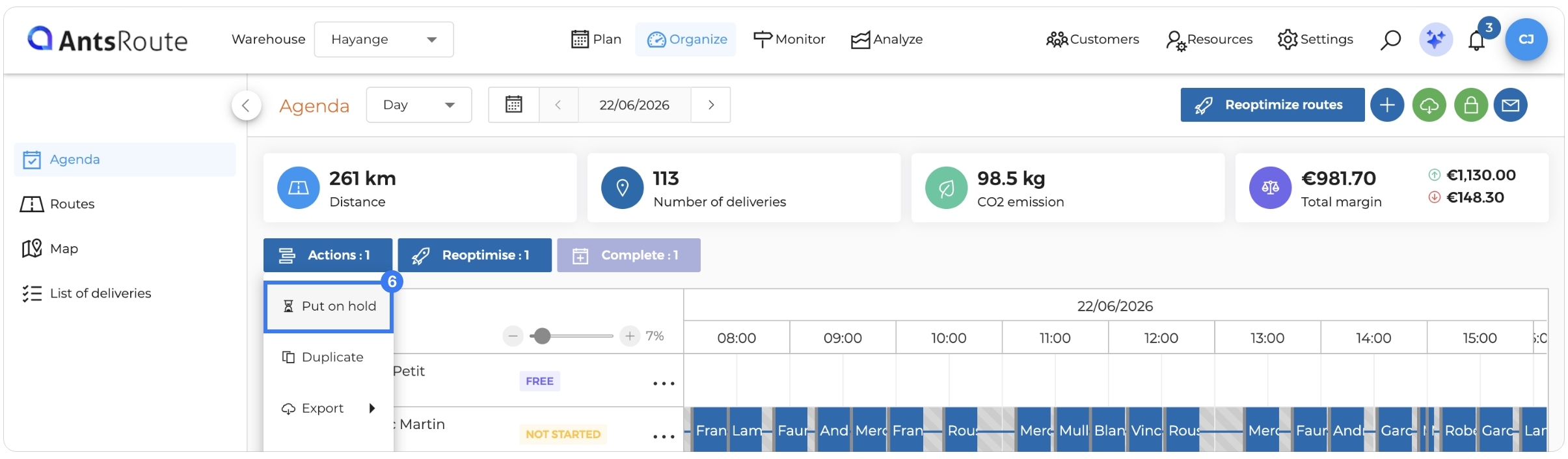Expand the Export submenu arrow
This screenshot has height=459, width=1568.
372,408
